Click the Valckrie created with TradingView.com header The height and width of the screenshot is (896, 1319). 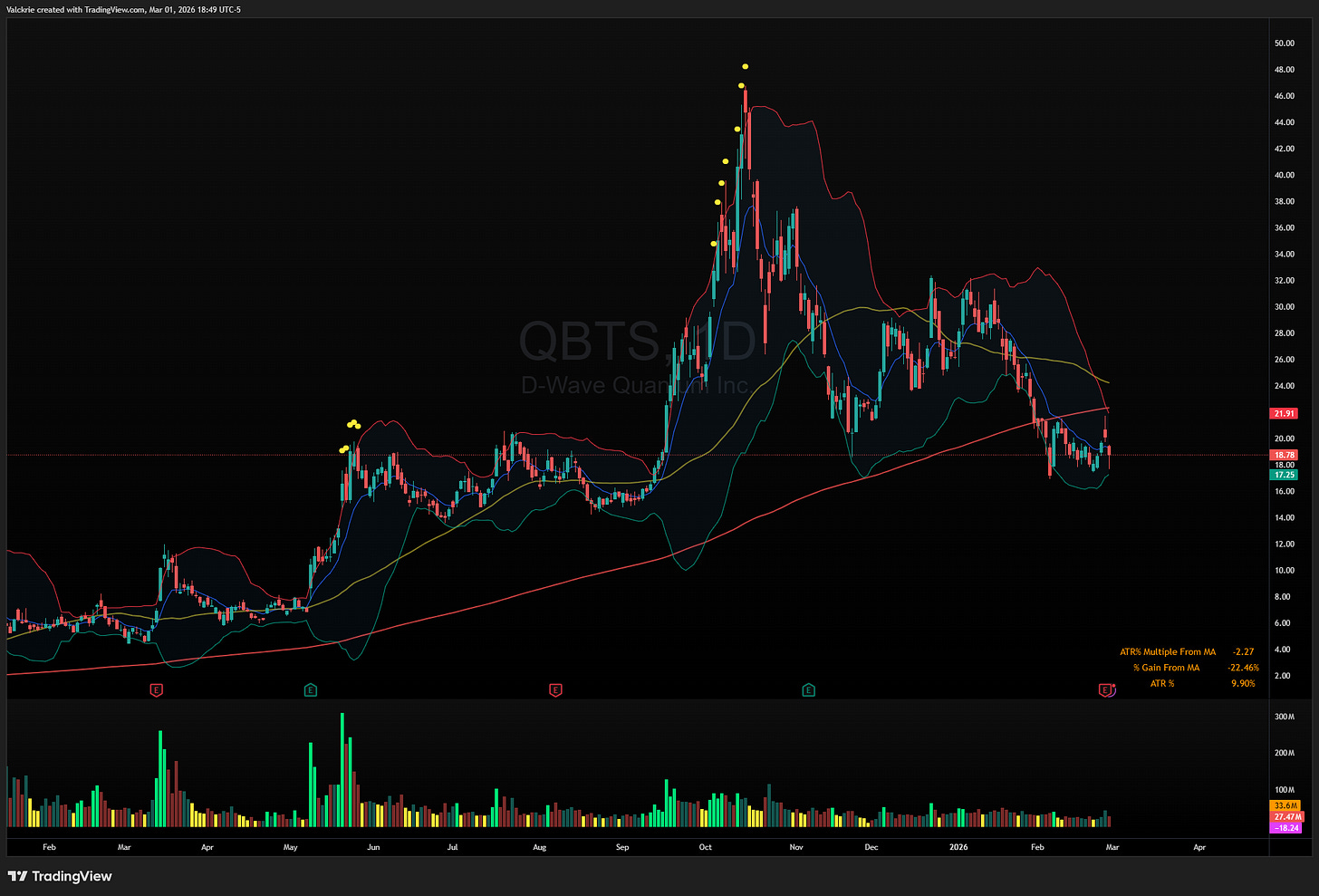click(123, 9)
